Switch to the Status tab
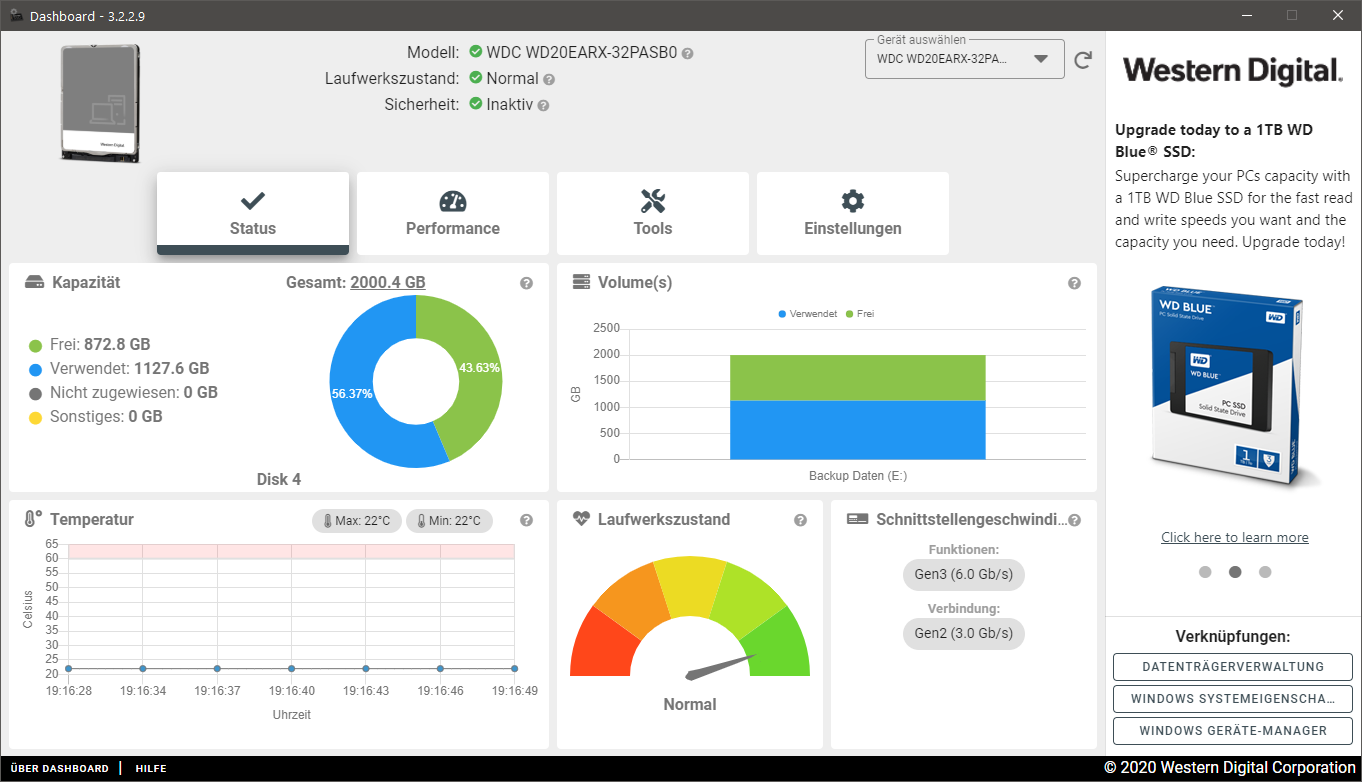 click(x=253, y=213)
